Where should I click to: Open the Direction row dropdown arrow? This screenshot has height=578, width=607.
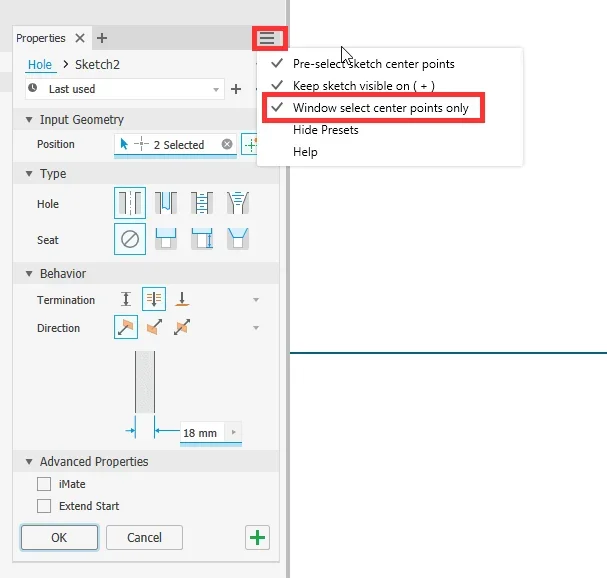256,328
